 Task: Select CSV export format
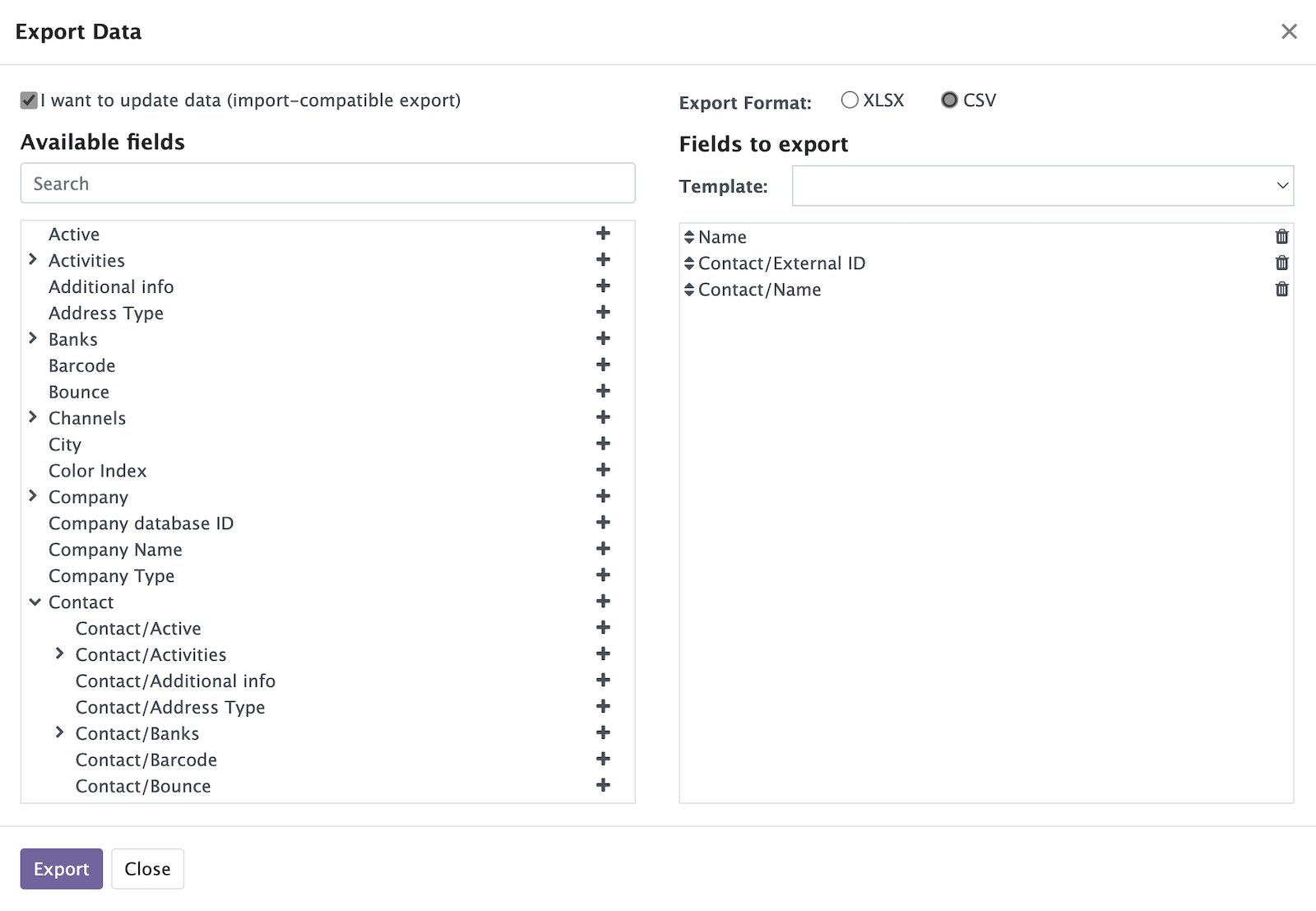point(949,100)
